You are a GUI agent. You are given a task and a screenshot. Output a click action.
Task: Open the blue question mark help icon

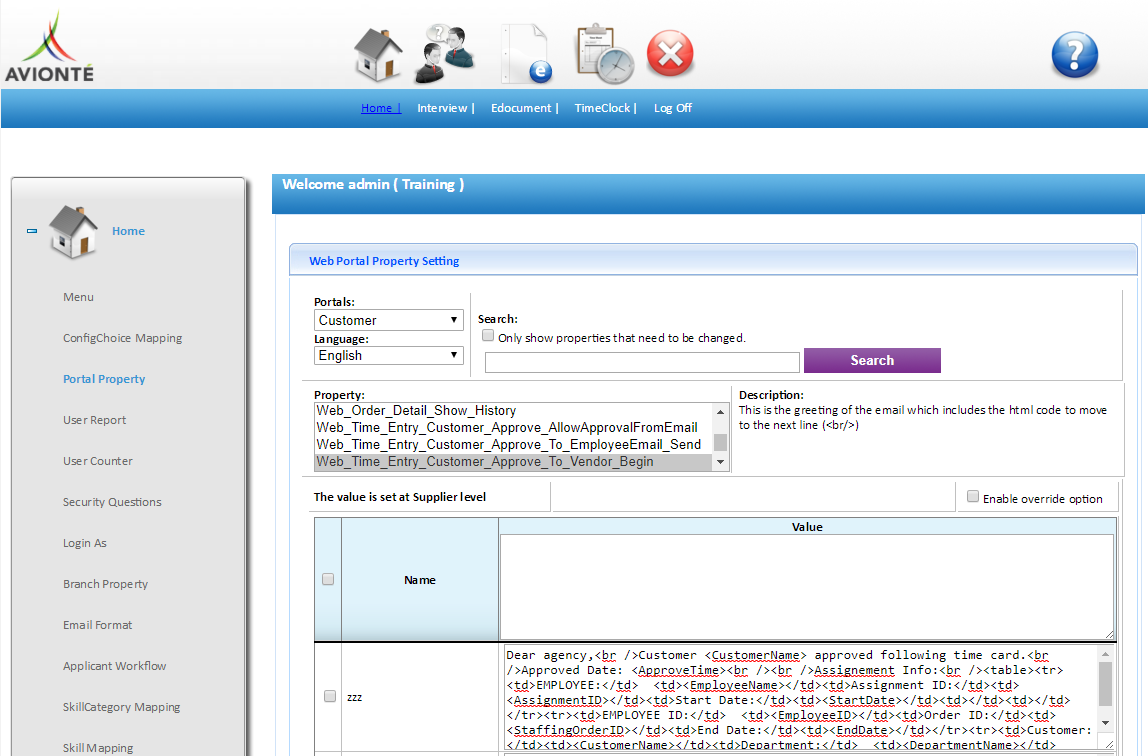pyautogui.click(x=1075, y=55)
